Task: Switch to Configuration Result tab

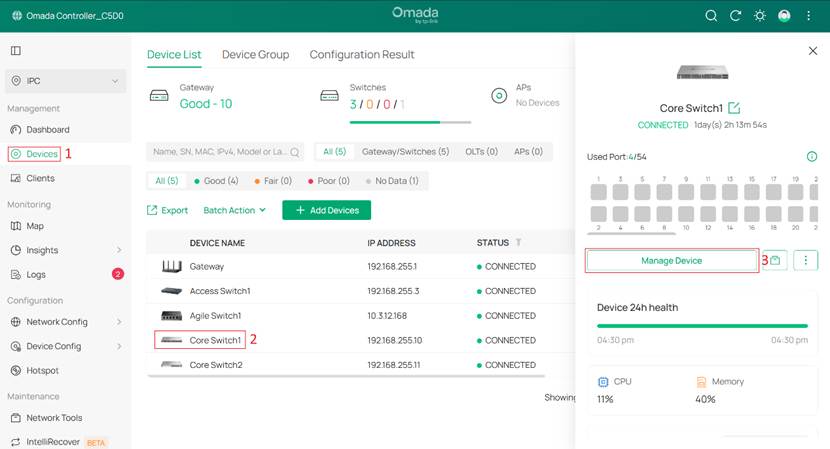Action: point(362,55)
